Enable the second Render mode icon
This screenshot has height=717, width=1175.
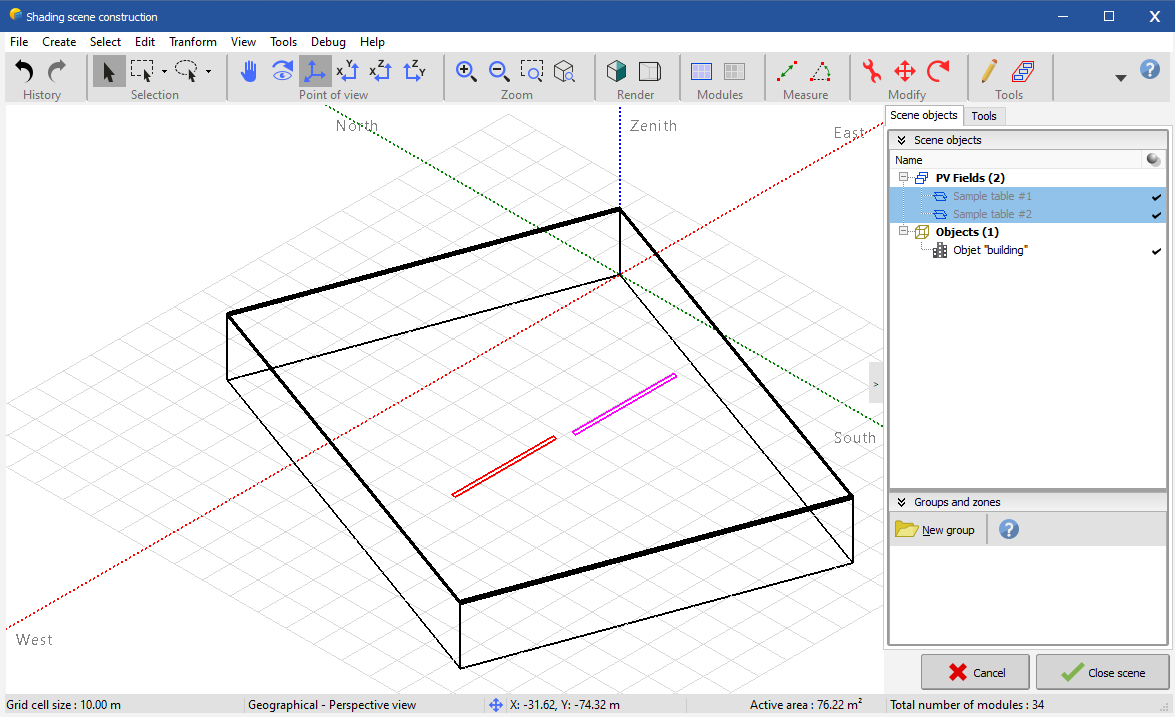coord(650,71)
